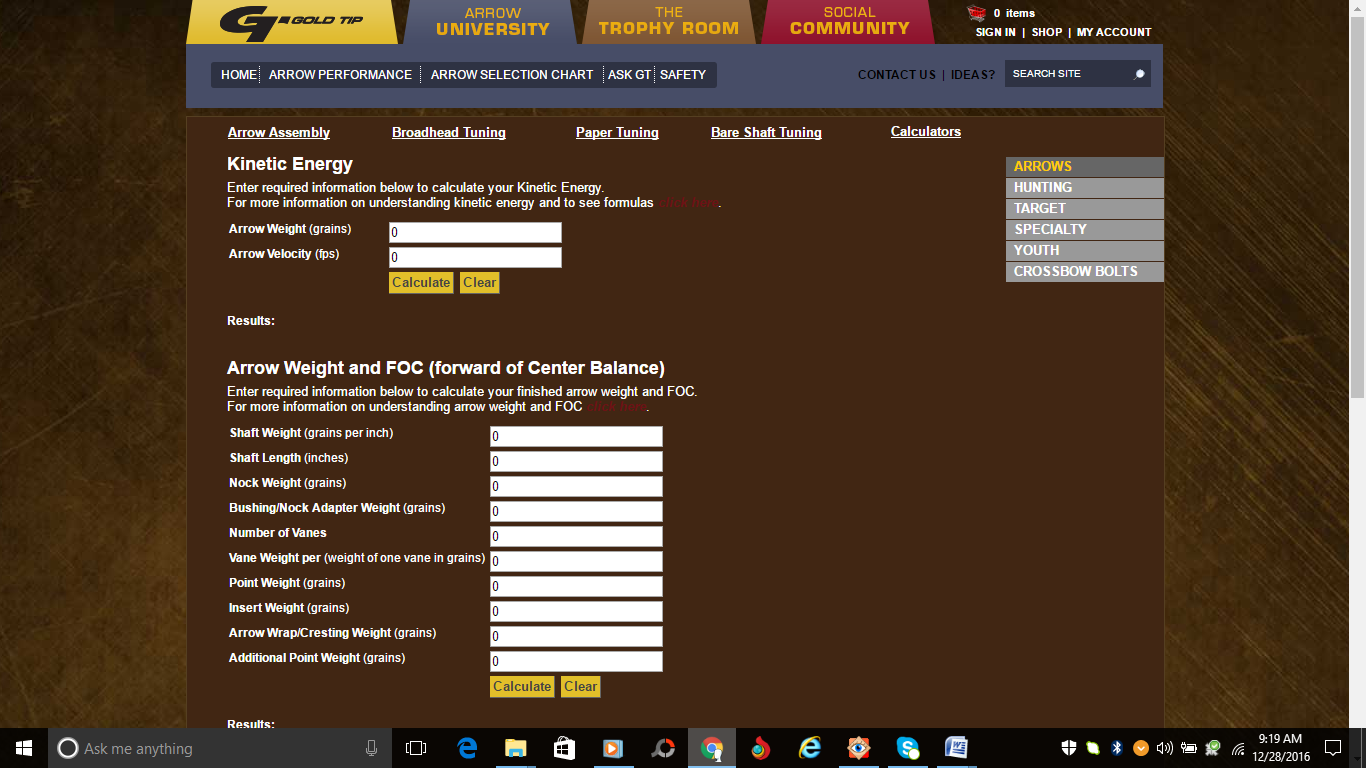Image resolution: width=1366 pixels, height=768 pixels.
Task: Open Bare Shaft Tuning link
Action: [766, 132]
